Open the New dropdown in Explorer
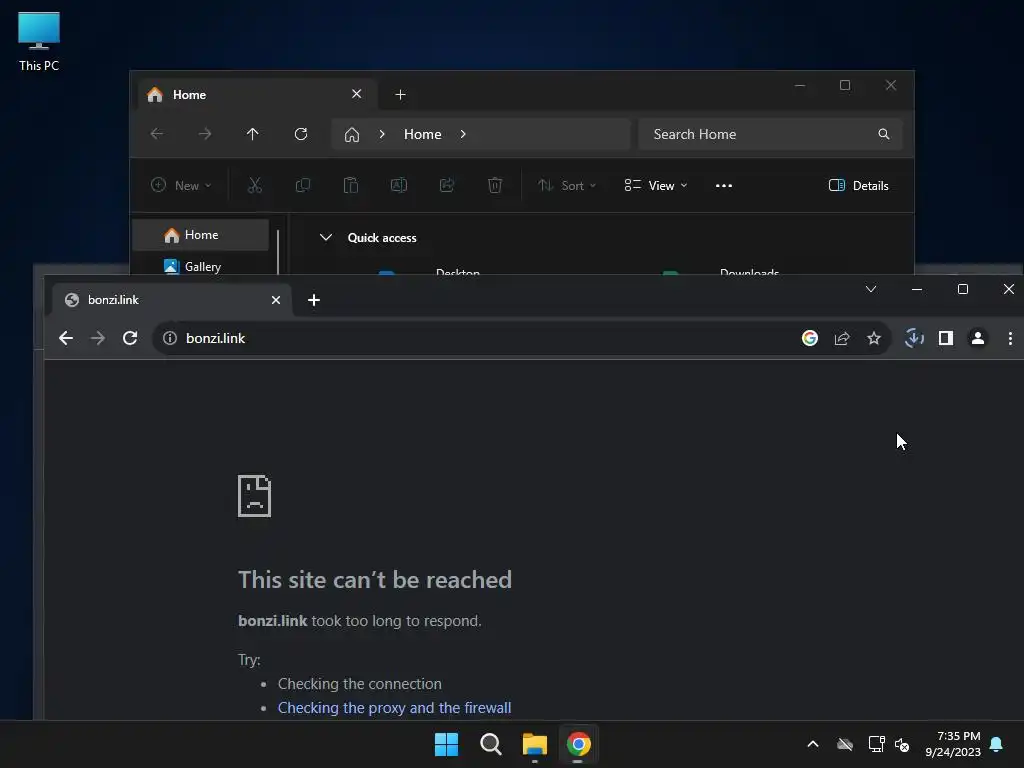This screenshot has width=1024, height=768. pyautogui.click(x=181, y=185)
